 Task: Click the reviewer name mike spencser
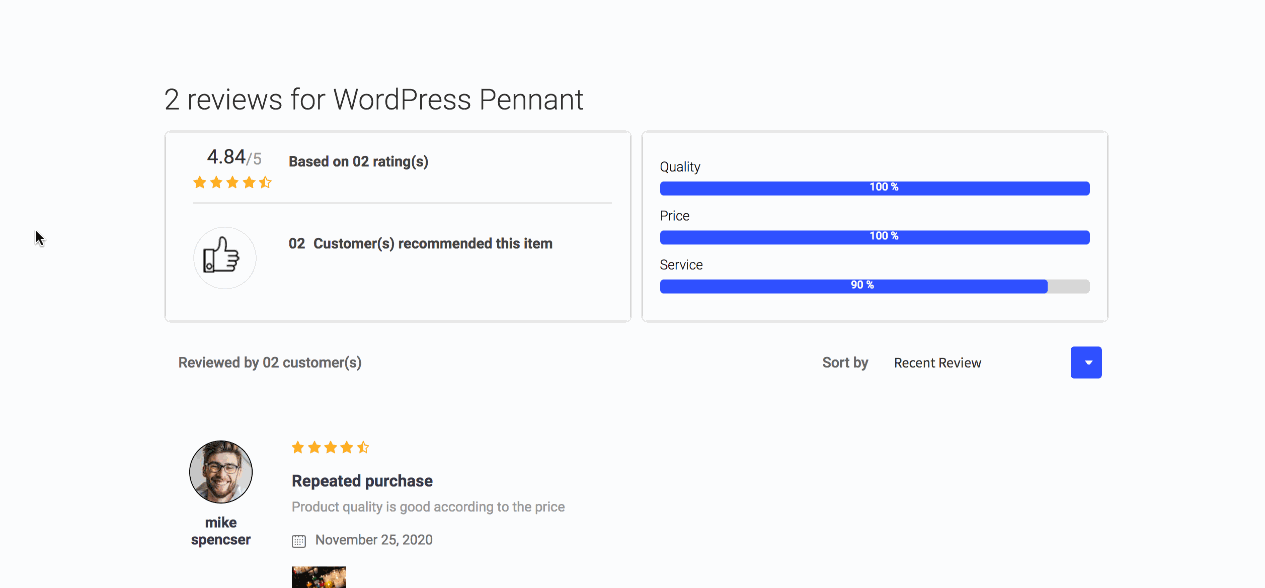tap(221, 531)
